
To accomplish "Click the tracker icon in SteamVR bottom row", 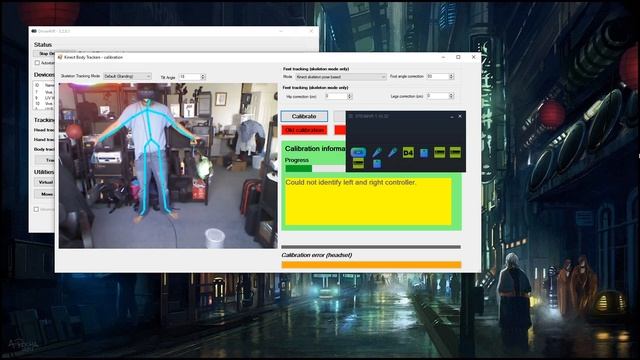I will (358, 164).
